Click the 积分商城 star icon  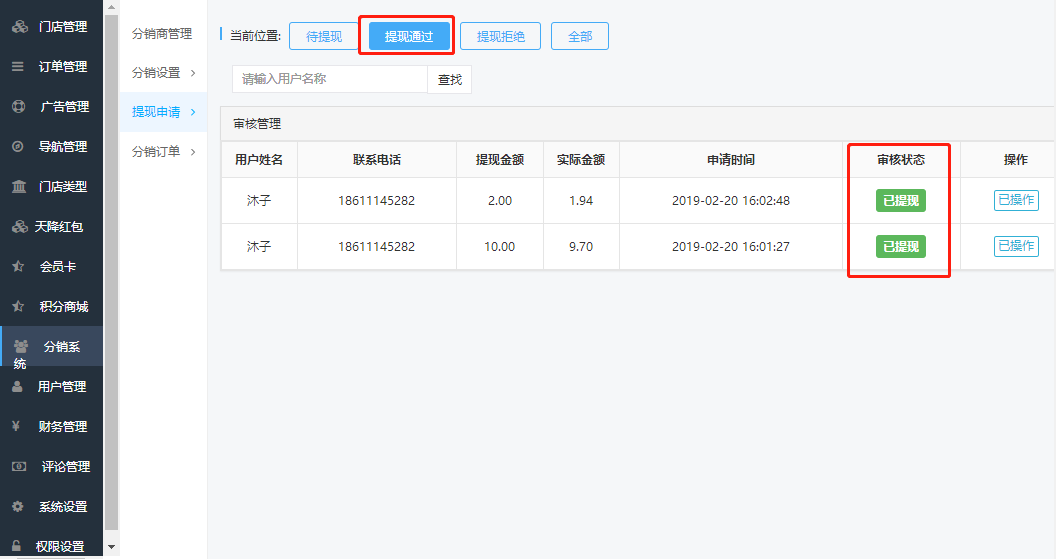(18, 306)
